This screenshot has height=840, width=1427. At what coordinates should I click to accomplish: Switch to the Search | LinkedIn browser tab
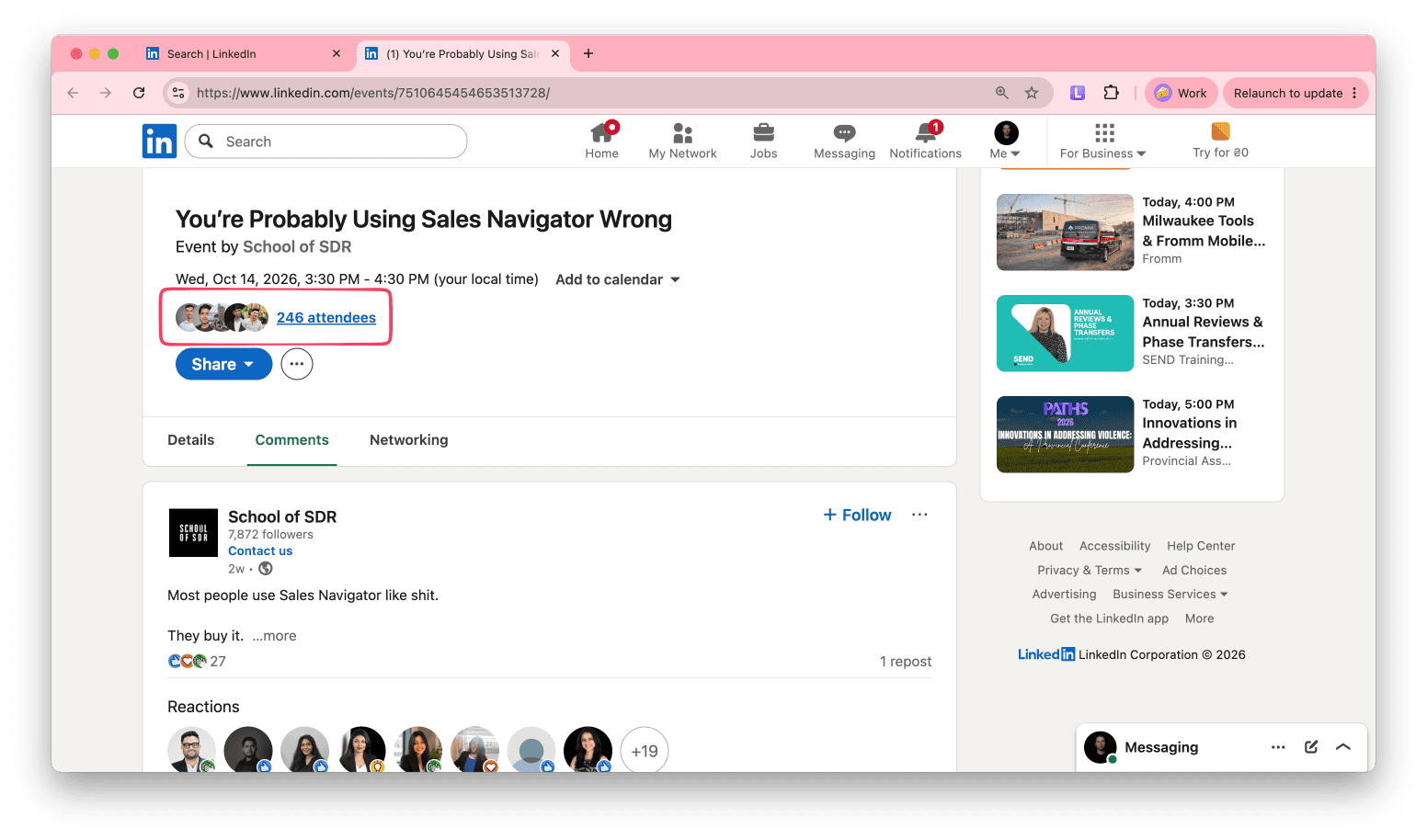tap(244, 54)
